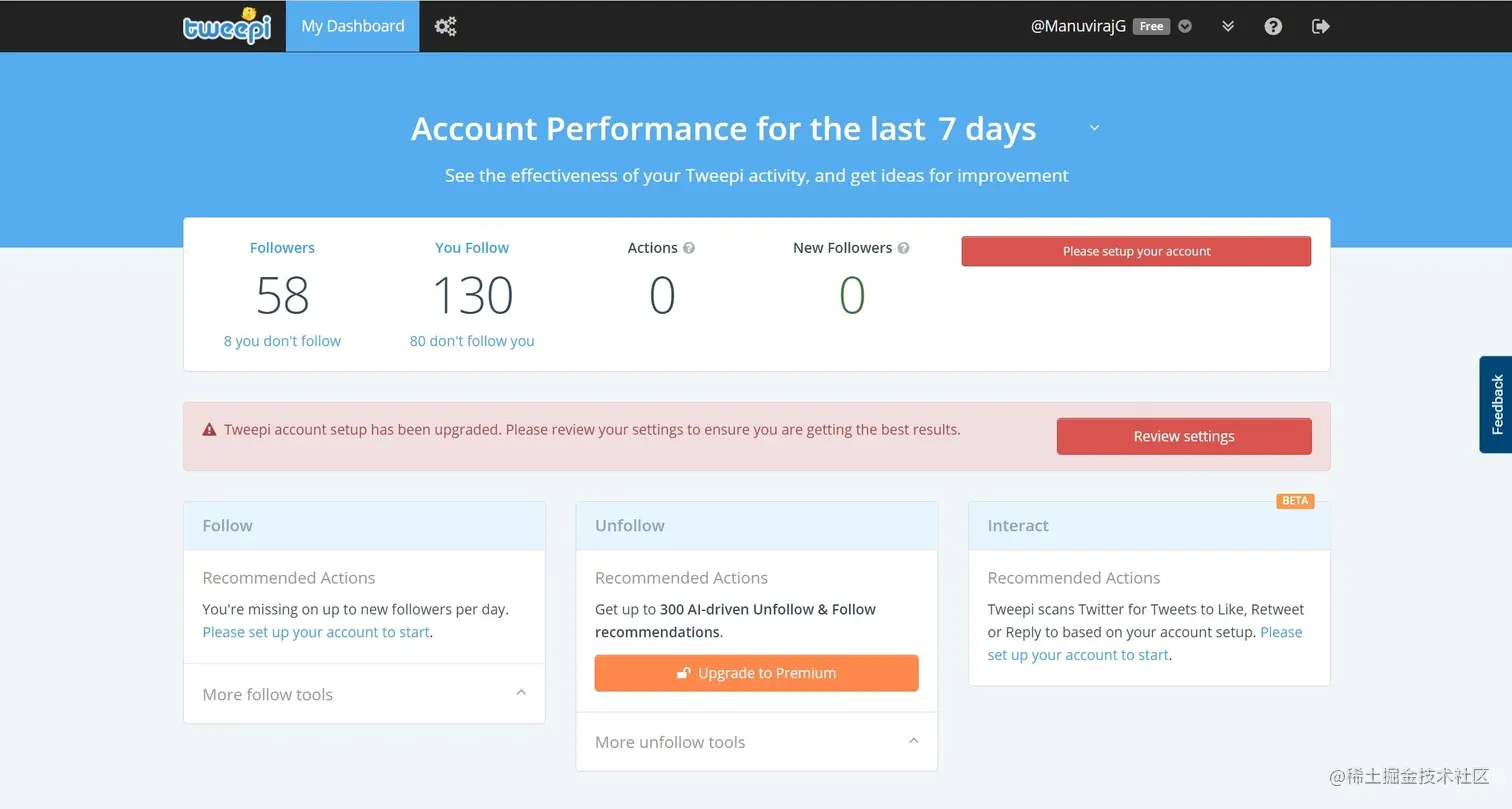Collapse More unfollow tools section

(x=913, y=740)
